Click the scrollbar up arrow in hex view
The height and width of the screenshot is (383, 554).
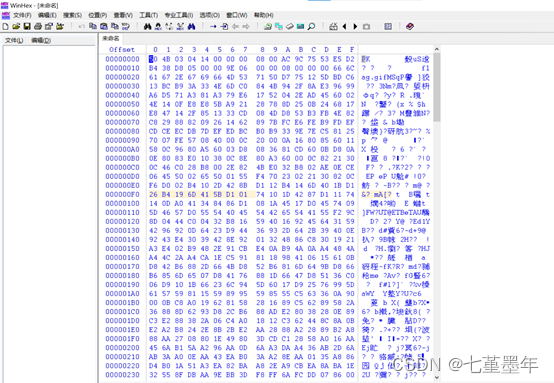[437, 49]
